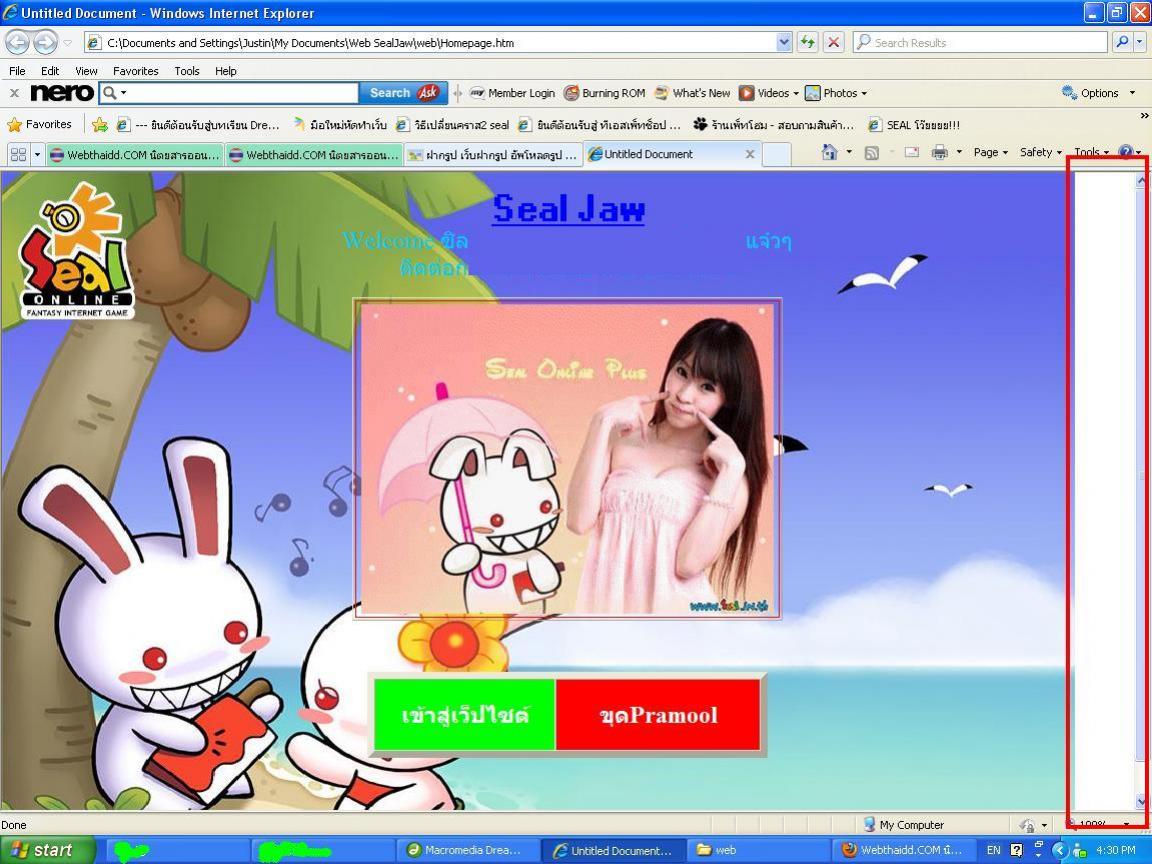This screenshot has width=1152, height=864.
Task: Open the View menu
Action: (x=86, y=71)
